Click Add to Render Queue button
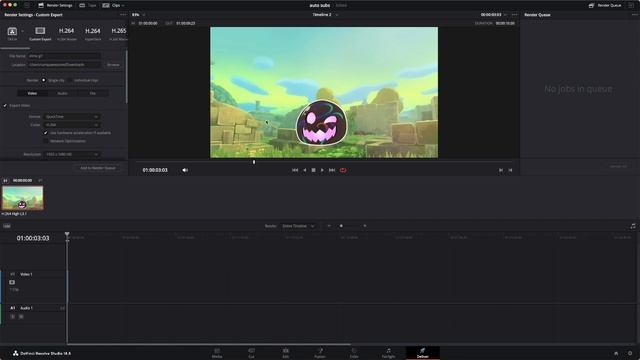The image size is (640, 360). [x=98, y=168]
